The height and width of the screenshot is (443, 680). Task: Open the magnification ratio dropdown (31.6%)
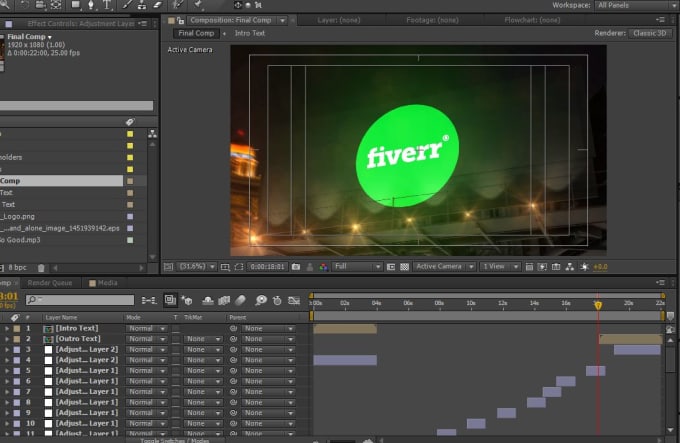[x=197, y=267]
